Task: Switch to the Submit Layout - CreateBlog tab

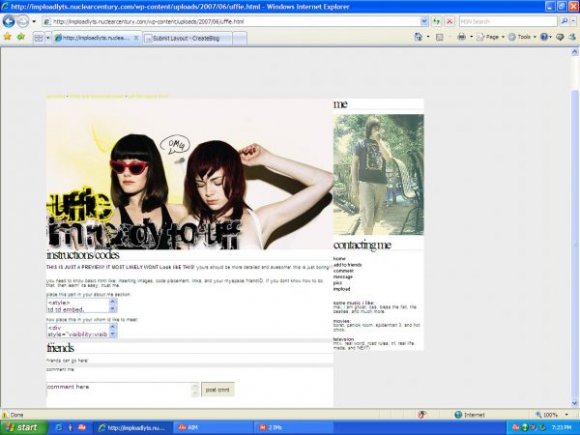Action: point(188,38)
